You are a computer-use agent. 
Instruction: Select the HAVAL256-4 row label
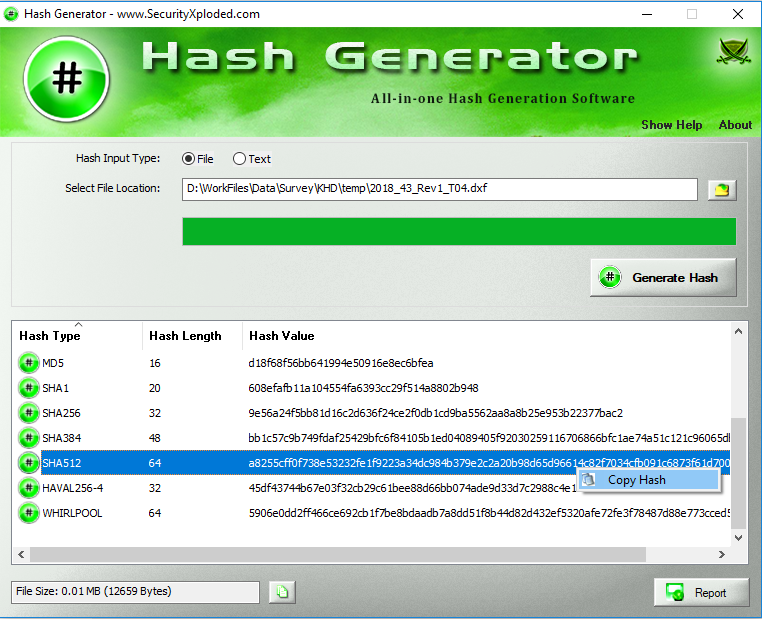point(72,488)
